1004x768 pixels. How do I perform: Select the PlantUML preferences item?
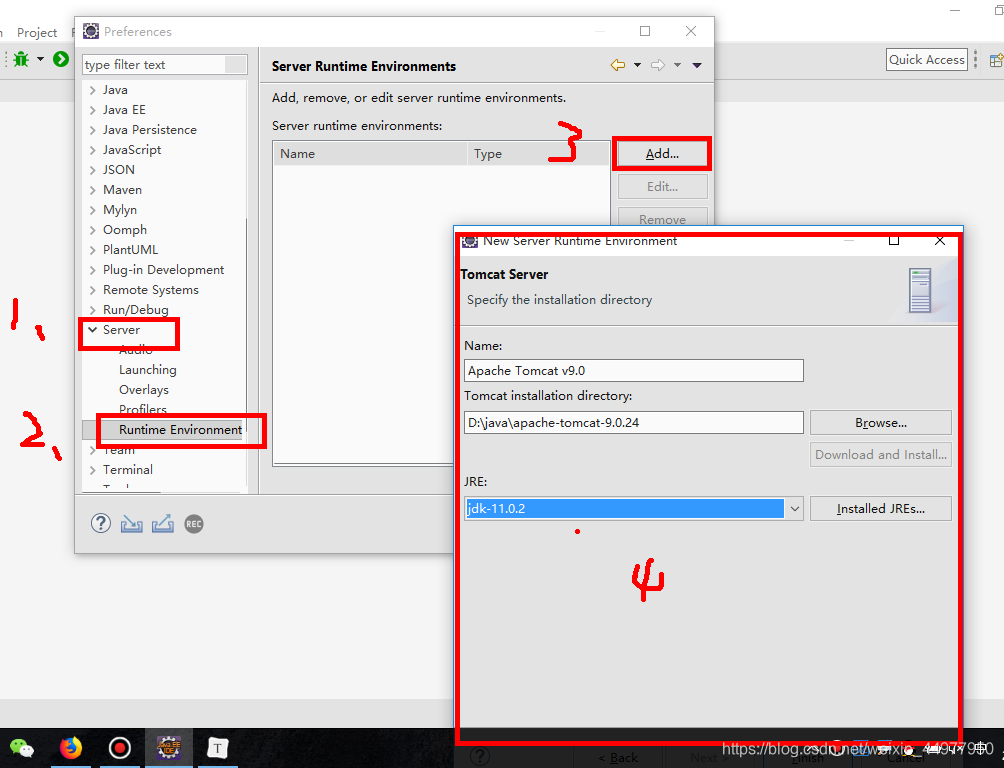[130, 250]
